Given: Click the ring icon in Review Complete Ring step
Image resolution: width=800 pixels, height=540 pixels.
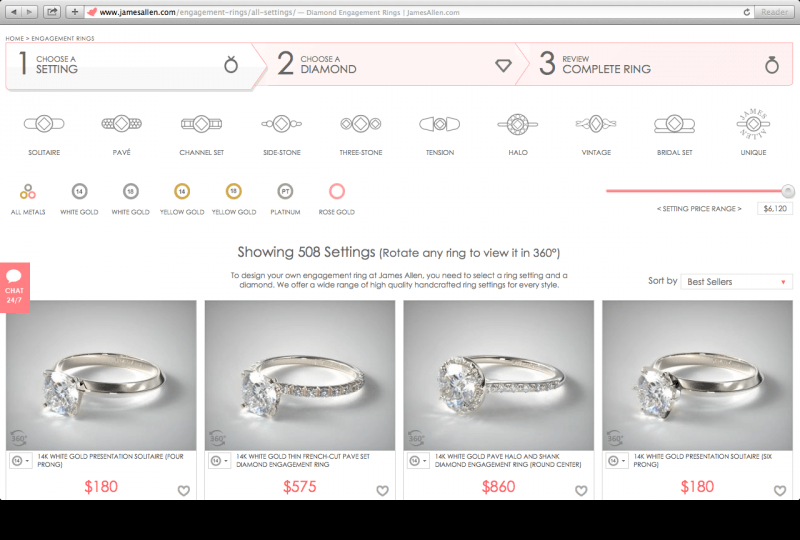Looking at the screenshot, I should (x=772, y=65).
